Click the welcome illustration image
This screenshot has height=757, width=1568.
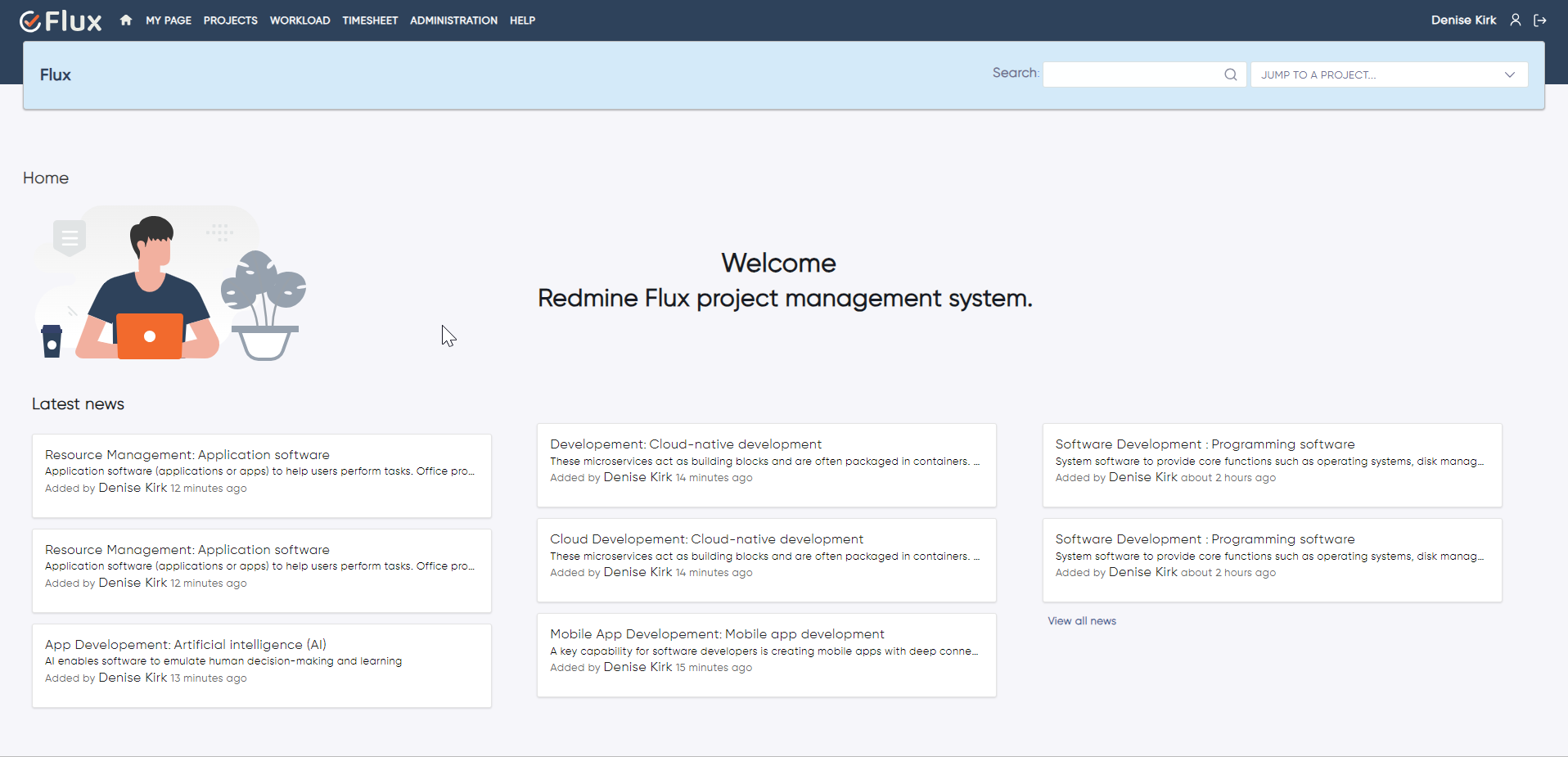[170, 283]
